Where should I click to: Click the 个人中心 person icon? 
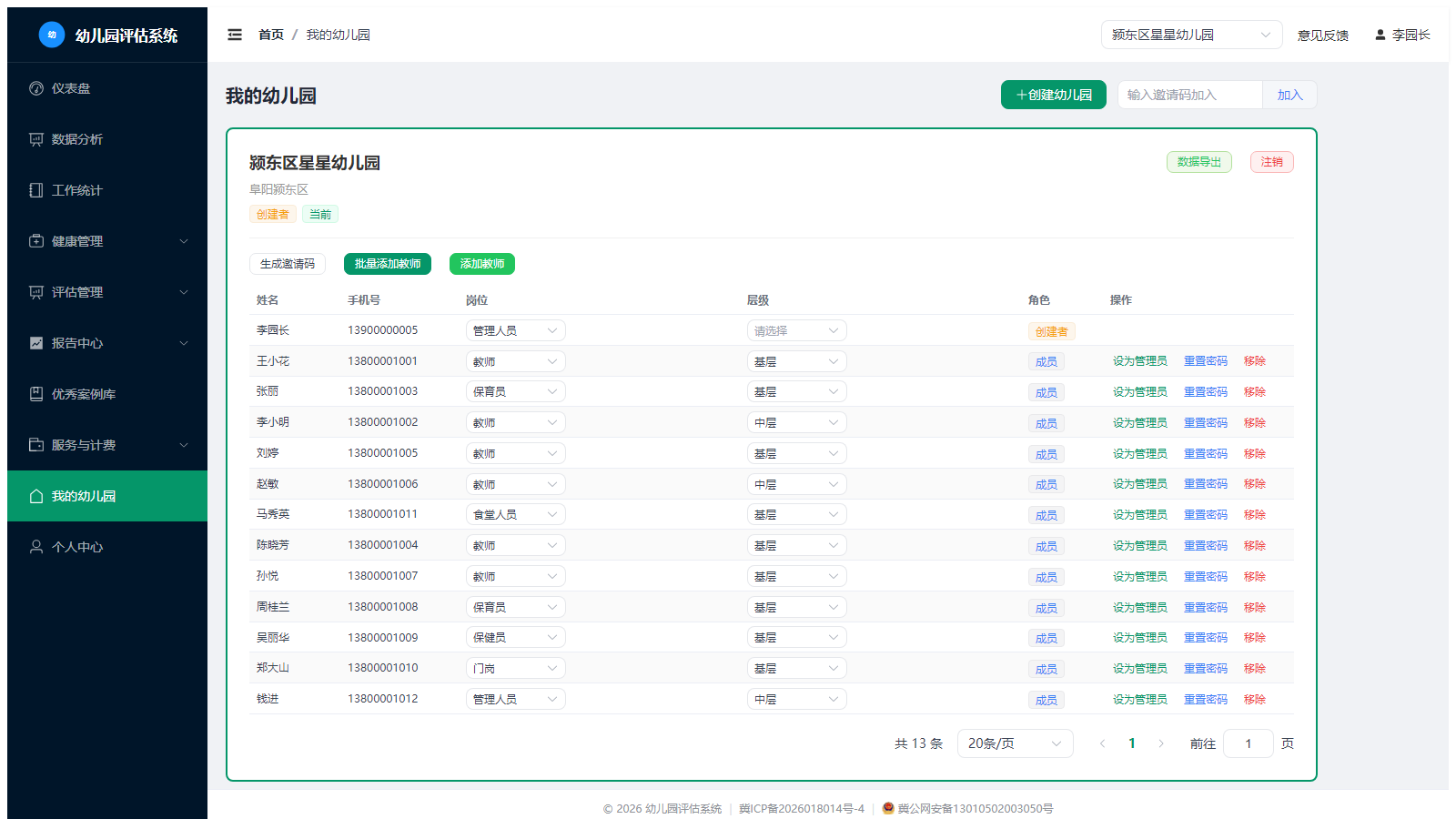[x=36, y=547]
